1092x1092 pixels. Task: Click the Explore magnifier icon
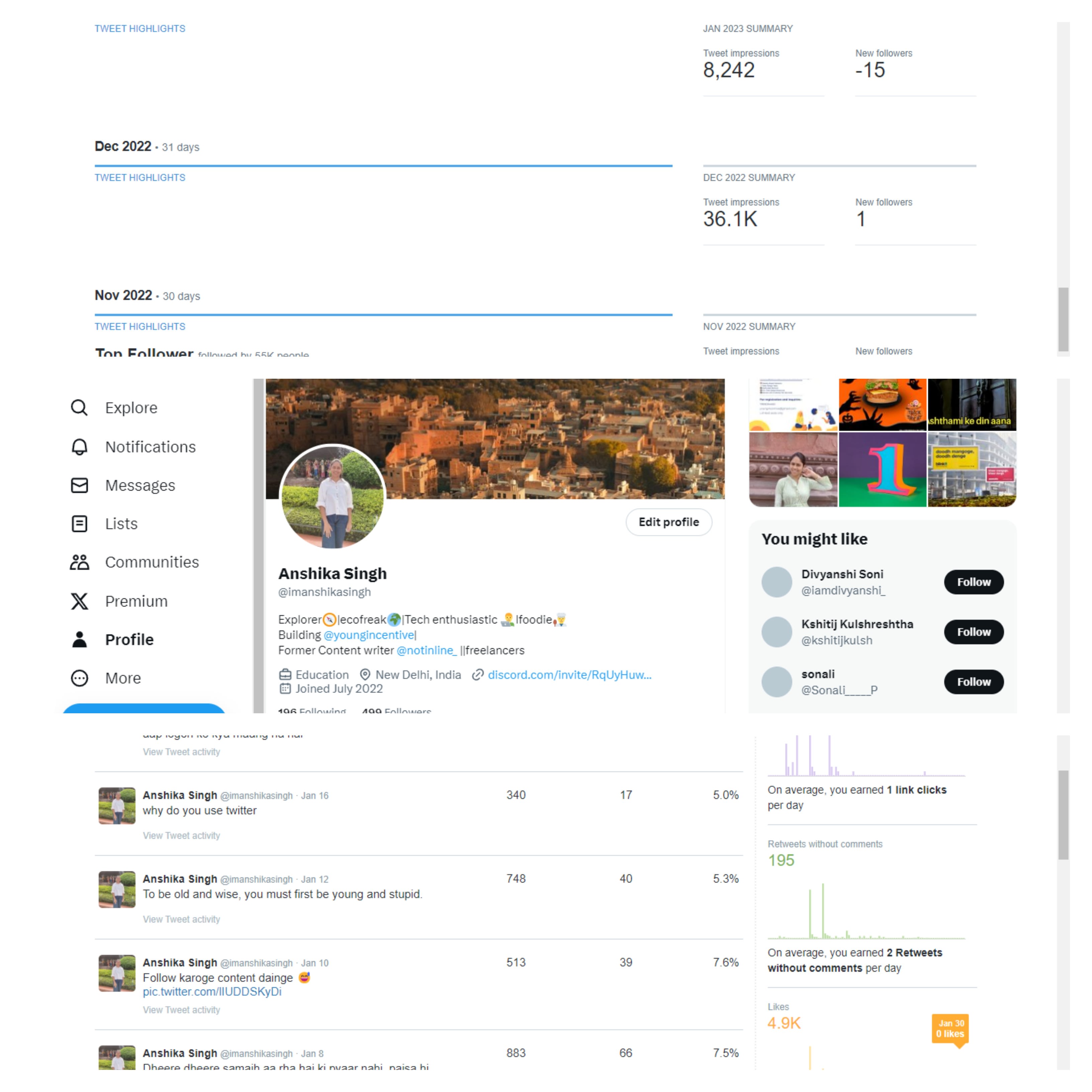[x=79, y=407]
